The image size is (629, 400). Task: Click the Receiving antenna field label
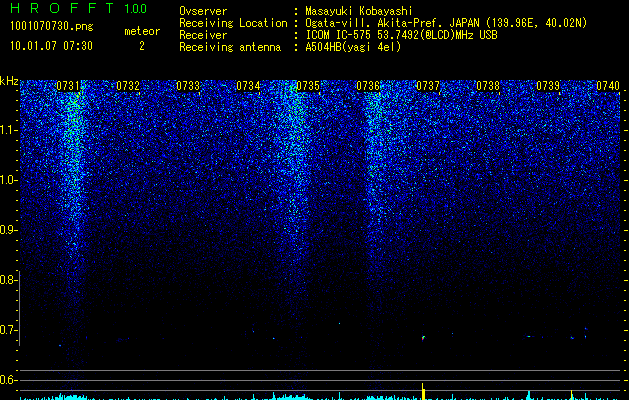(230, 47)
